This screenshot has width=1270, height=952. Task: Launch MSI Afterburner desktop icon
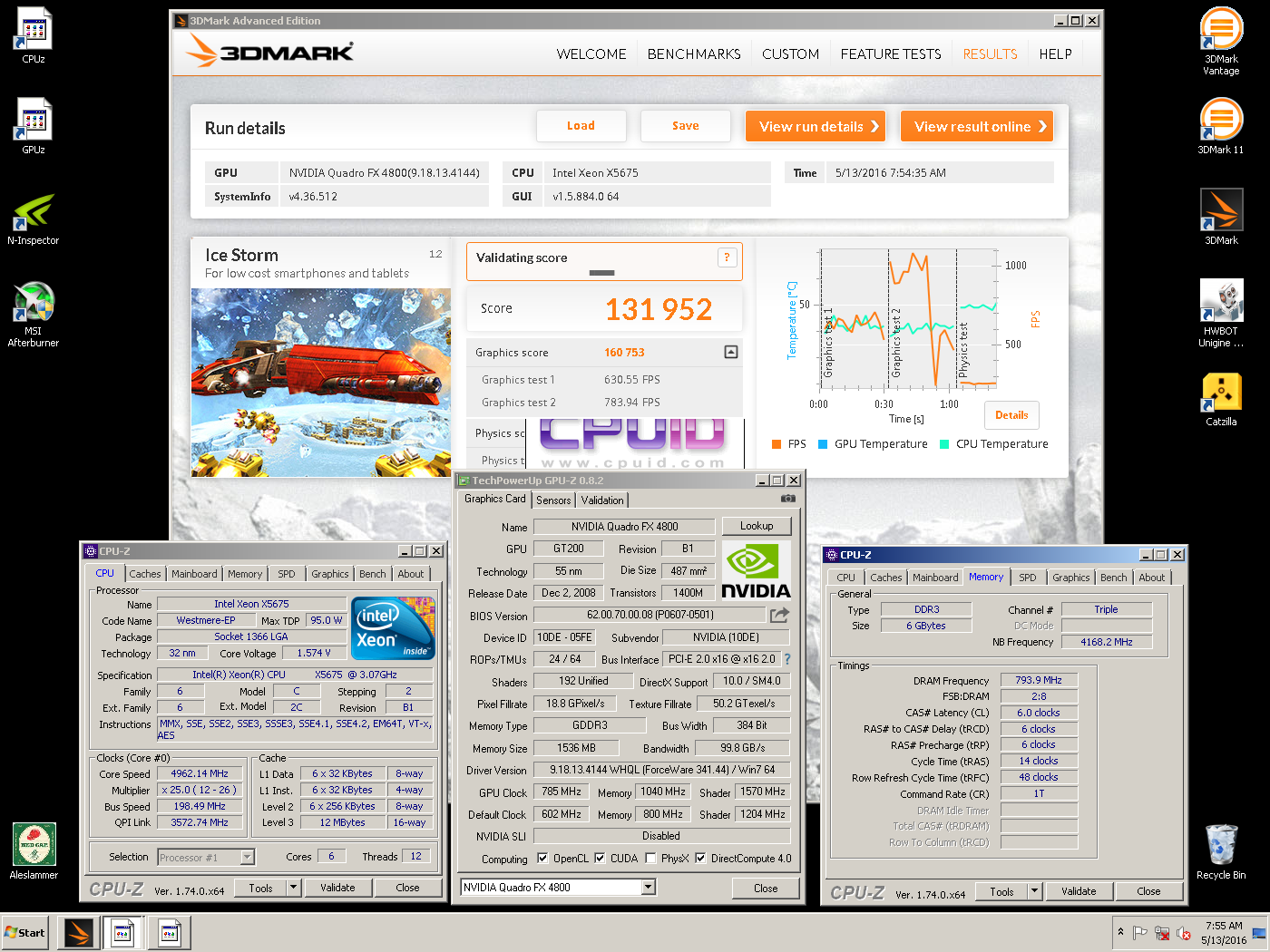click(x=34, y=314)
